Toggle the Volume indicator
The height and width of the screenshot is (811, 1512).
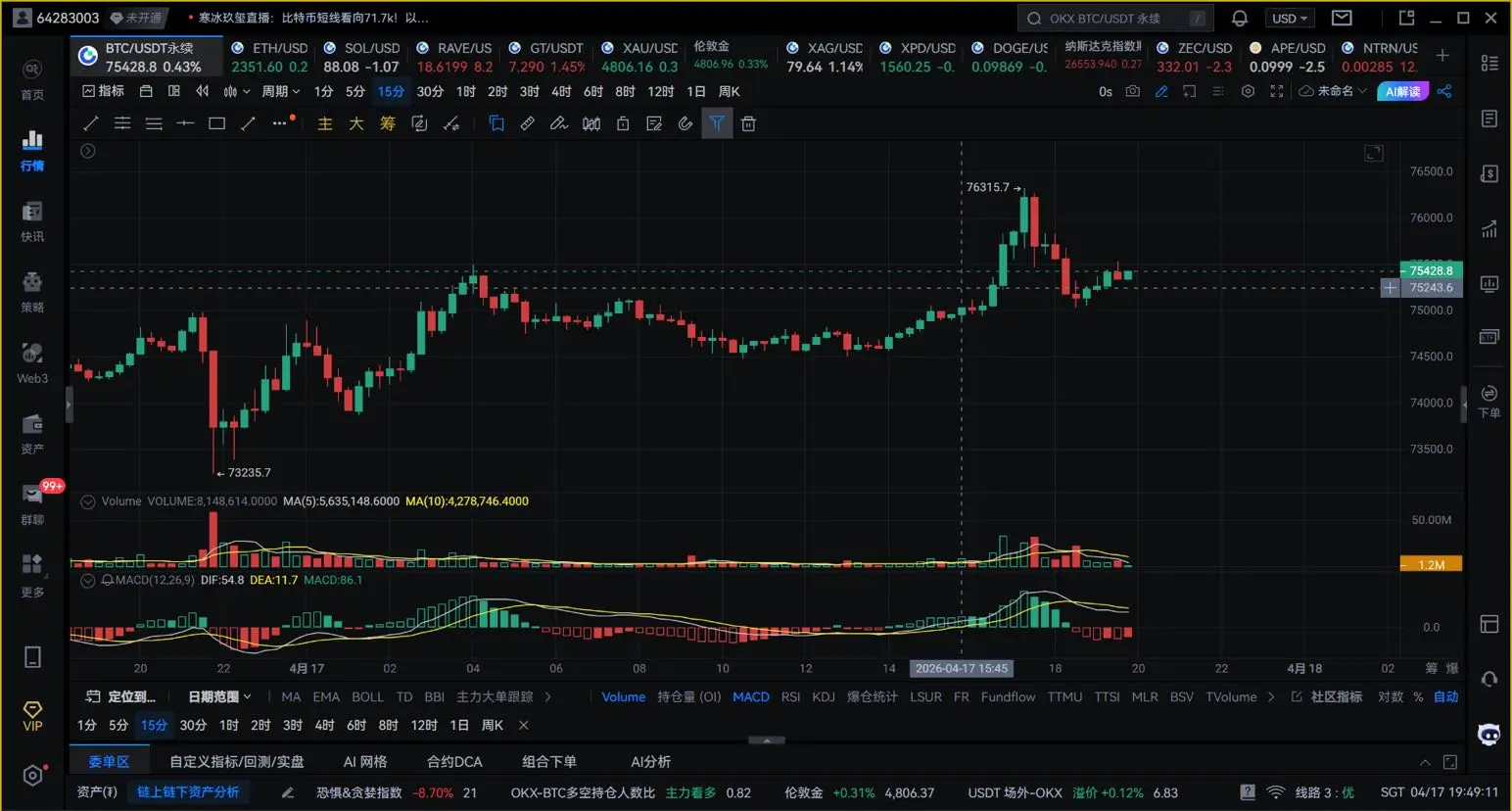point(624,696)
